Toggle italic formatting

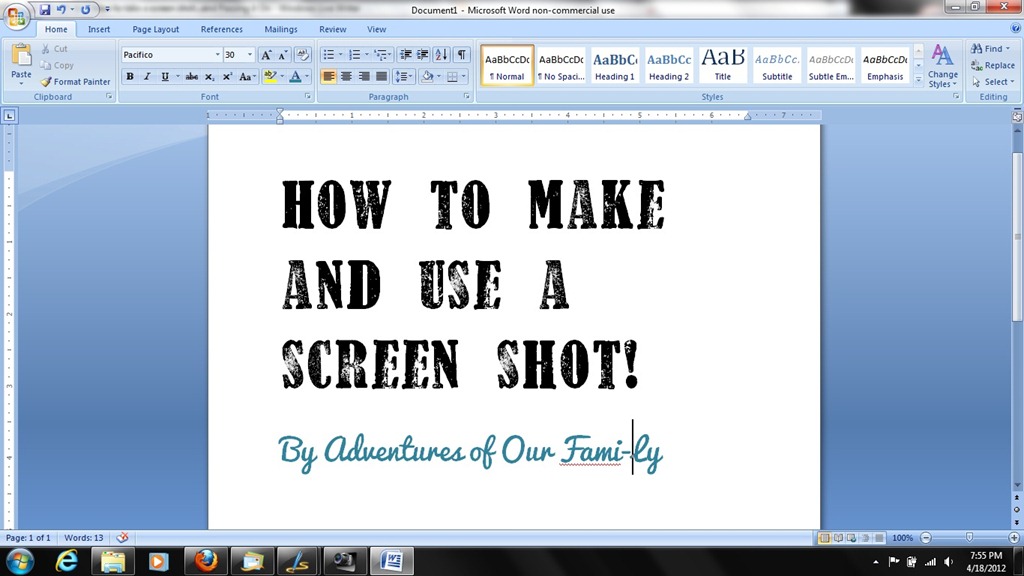[147, 76]
